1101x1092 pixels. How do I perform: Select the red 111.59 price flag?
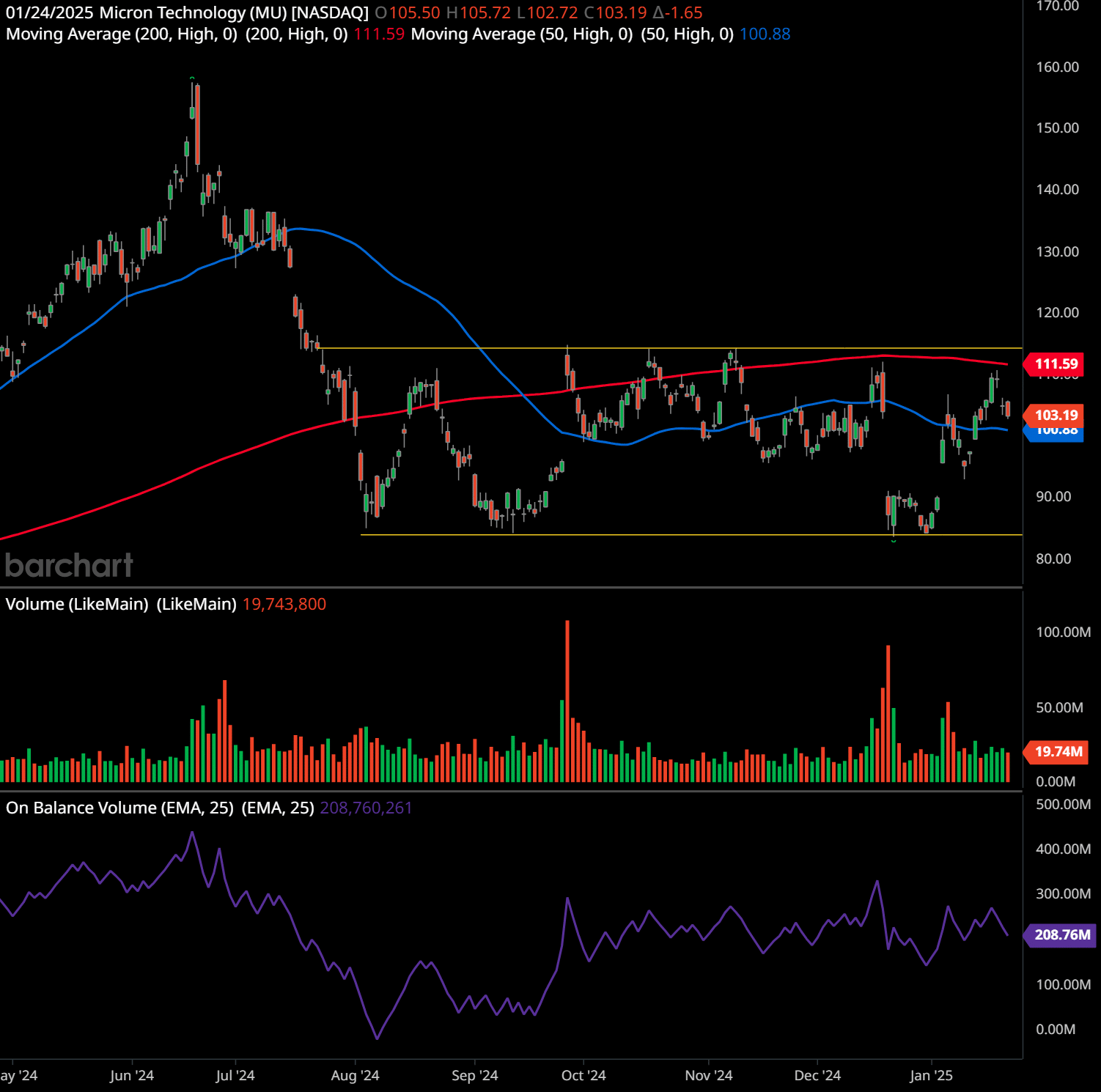(x=1056, y=363)
